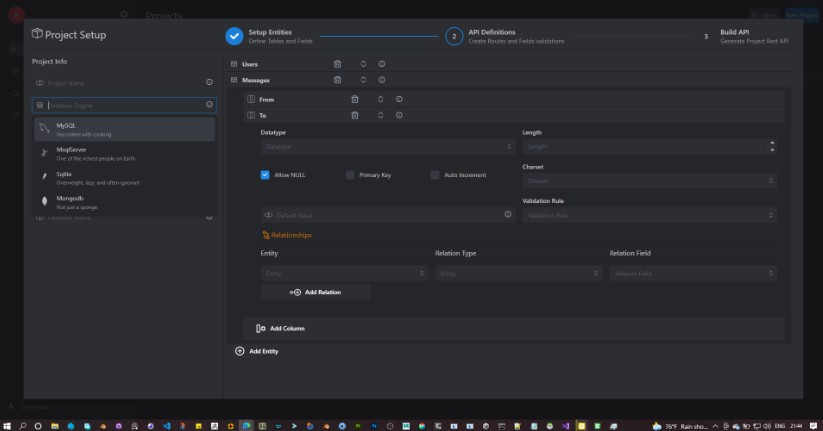Delete the Users entity with trash icon
823x431 pixels.
pos(337,64)
